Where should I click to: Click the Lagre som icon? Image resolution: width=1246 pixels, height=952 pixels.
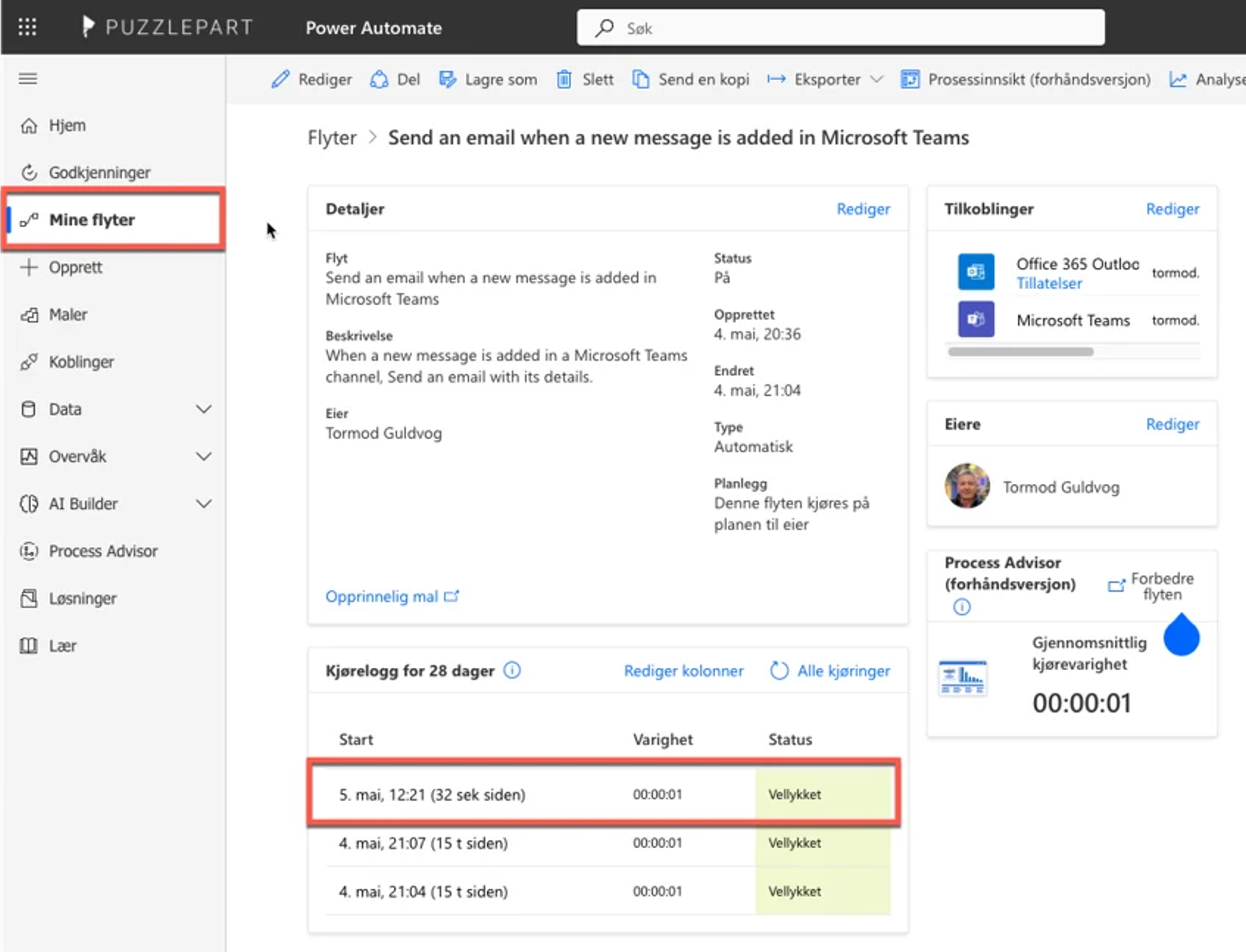[x=447, y=79]
